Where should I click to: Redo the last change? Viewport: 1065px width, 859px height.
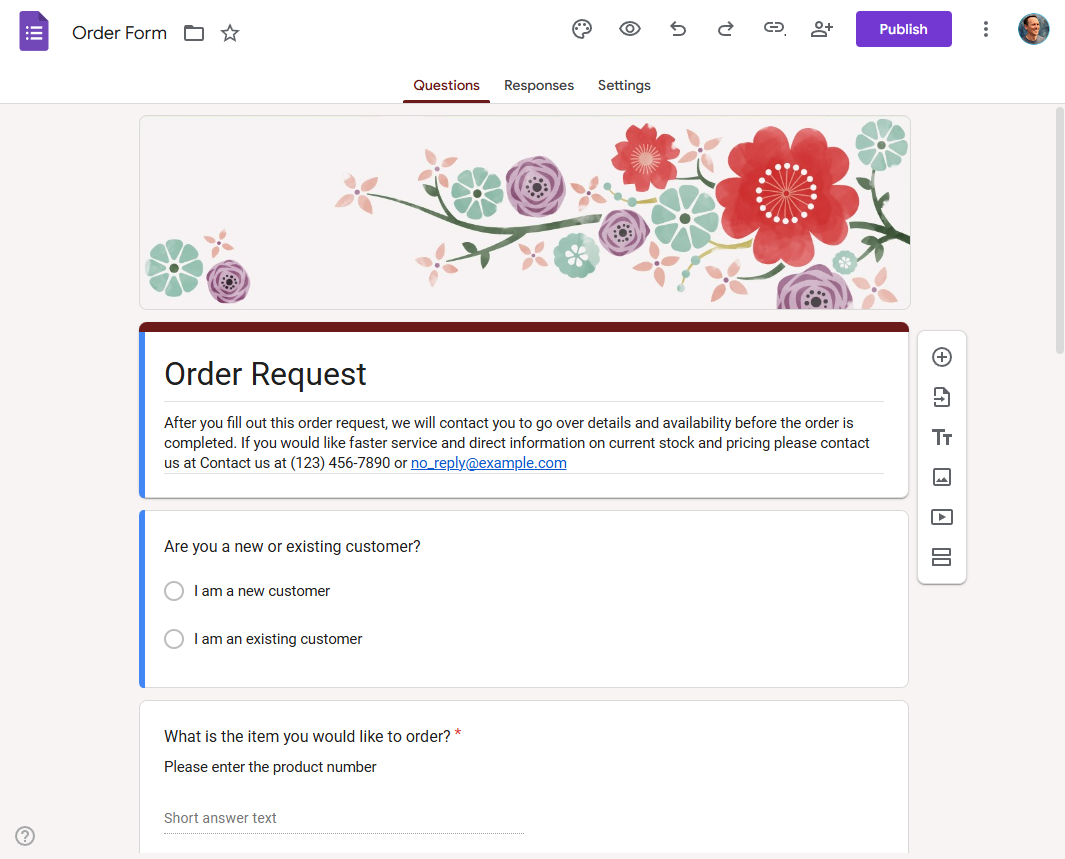pos(725,29)
